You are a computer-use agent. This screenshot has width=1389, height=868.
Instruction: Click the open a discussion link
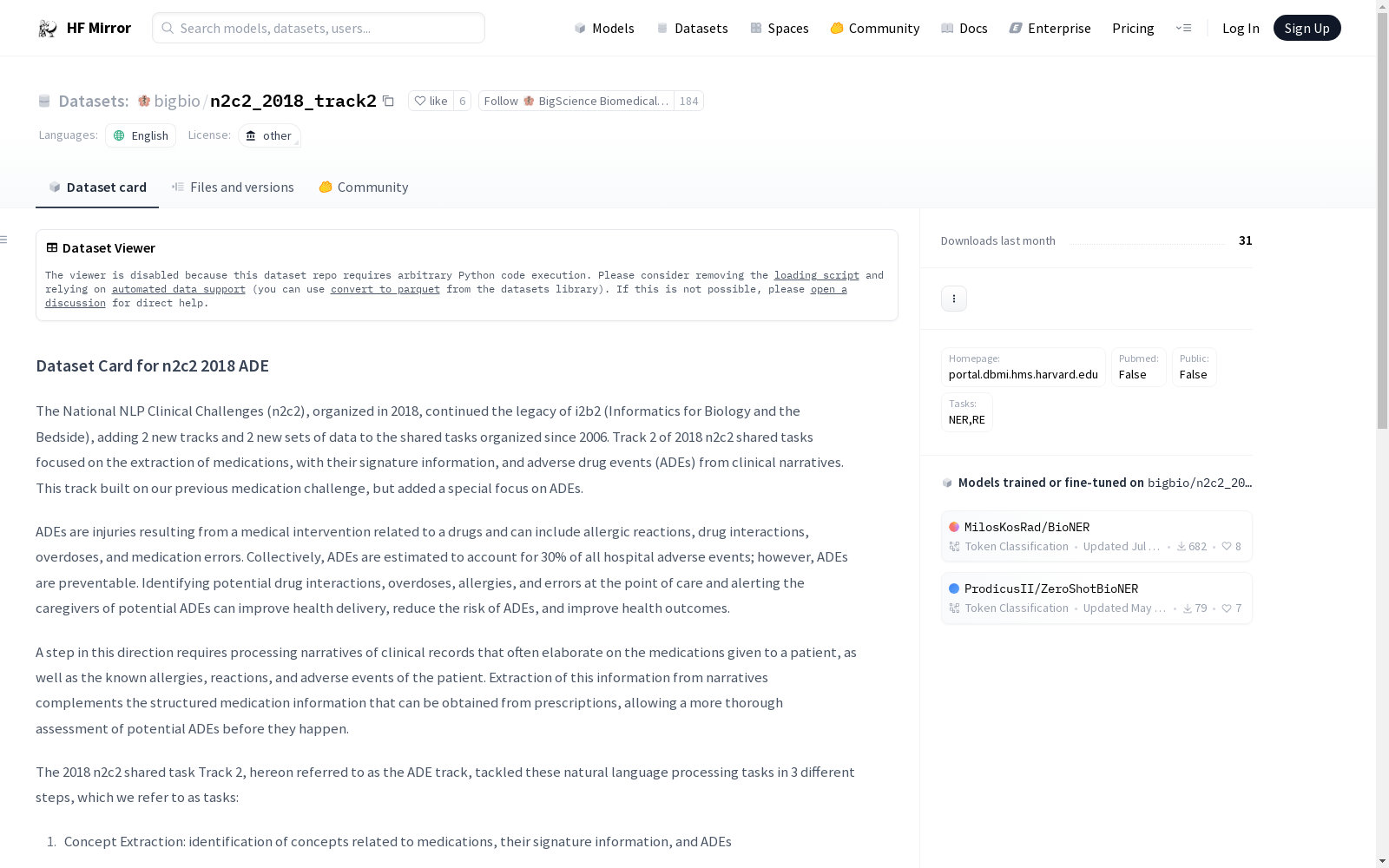coord(829,289)
